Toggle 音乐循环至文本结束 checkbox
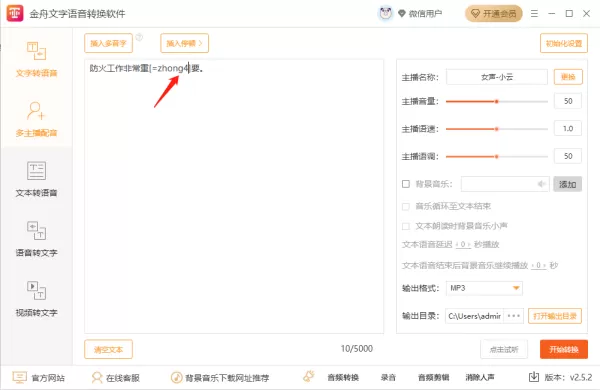The height and width of the screenshot is (390, 600). pos(406,207)
